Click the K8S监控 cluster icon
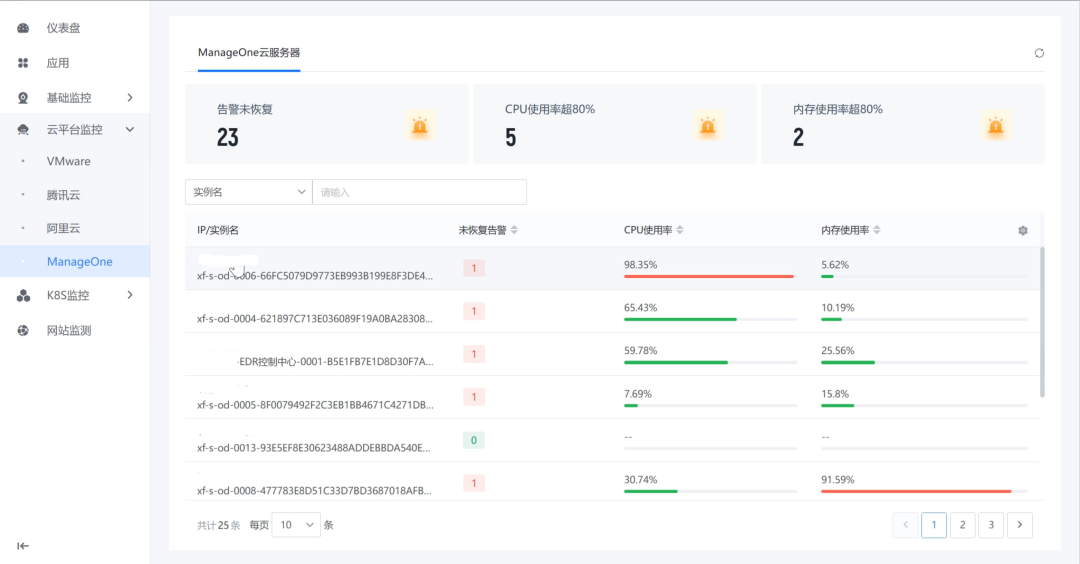The image size is (1080, 564). click(x=23, y=295)
